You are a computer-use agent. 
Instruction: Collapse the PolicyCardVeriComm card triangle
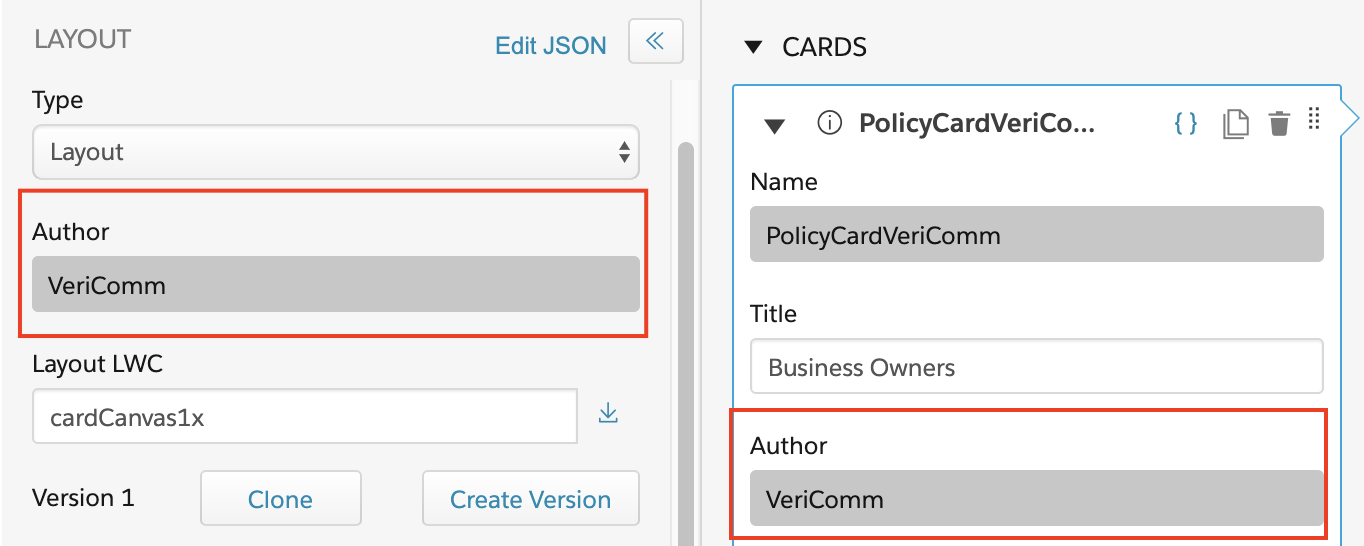point(774,125)
